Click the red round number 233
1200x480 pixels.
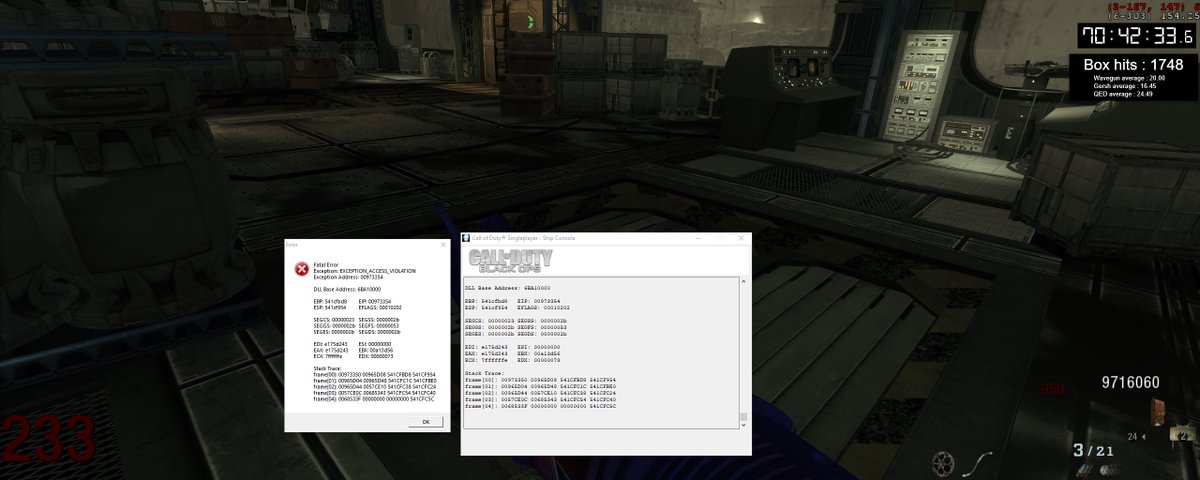48,441
